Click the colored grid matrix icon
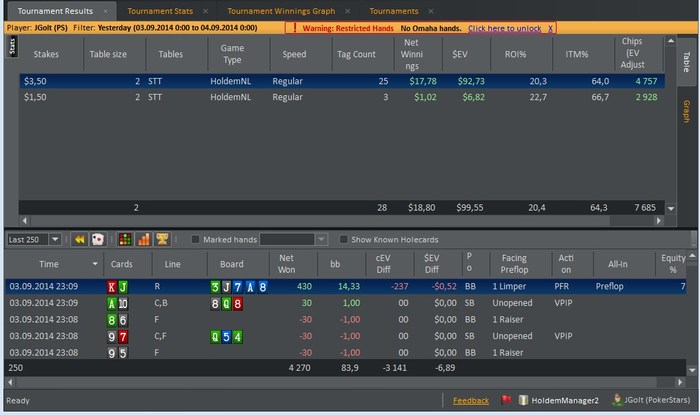The width and height of the screenshot is (700, 415). click(125, 240)
